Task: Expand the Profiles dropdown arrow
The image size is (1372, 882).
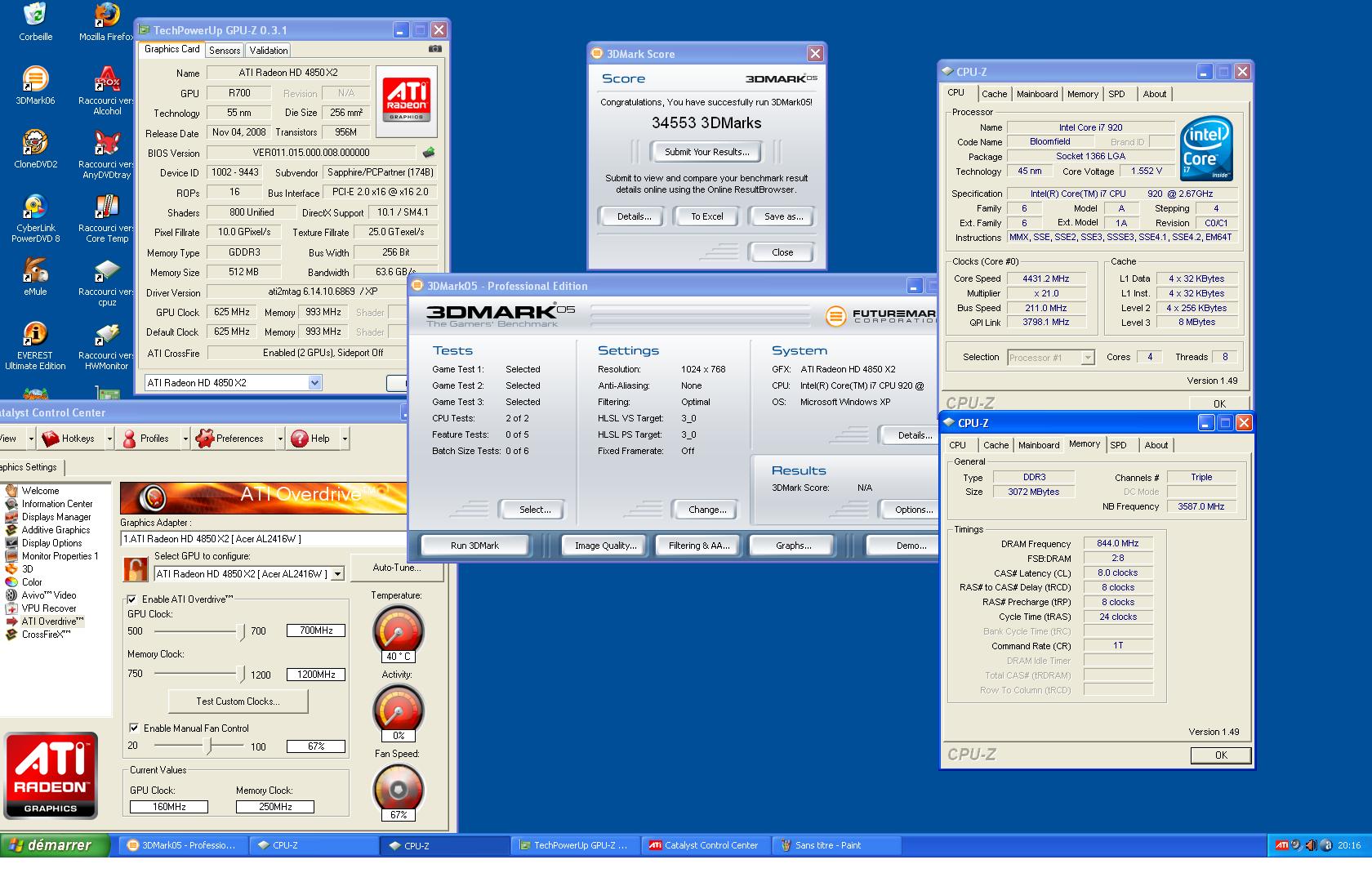Action: click(185, 439)
